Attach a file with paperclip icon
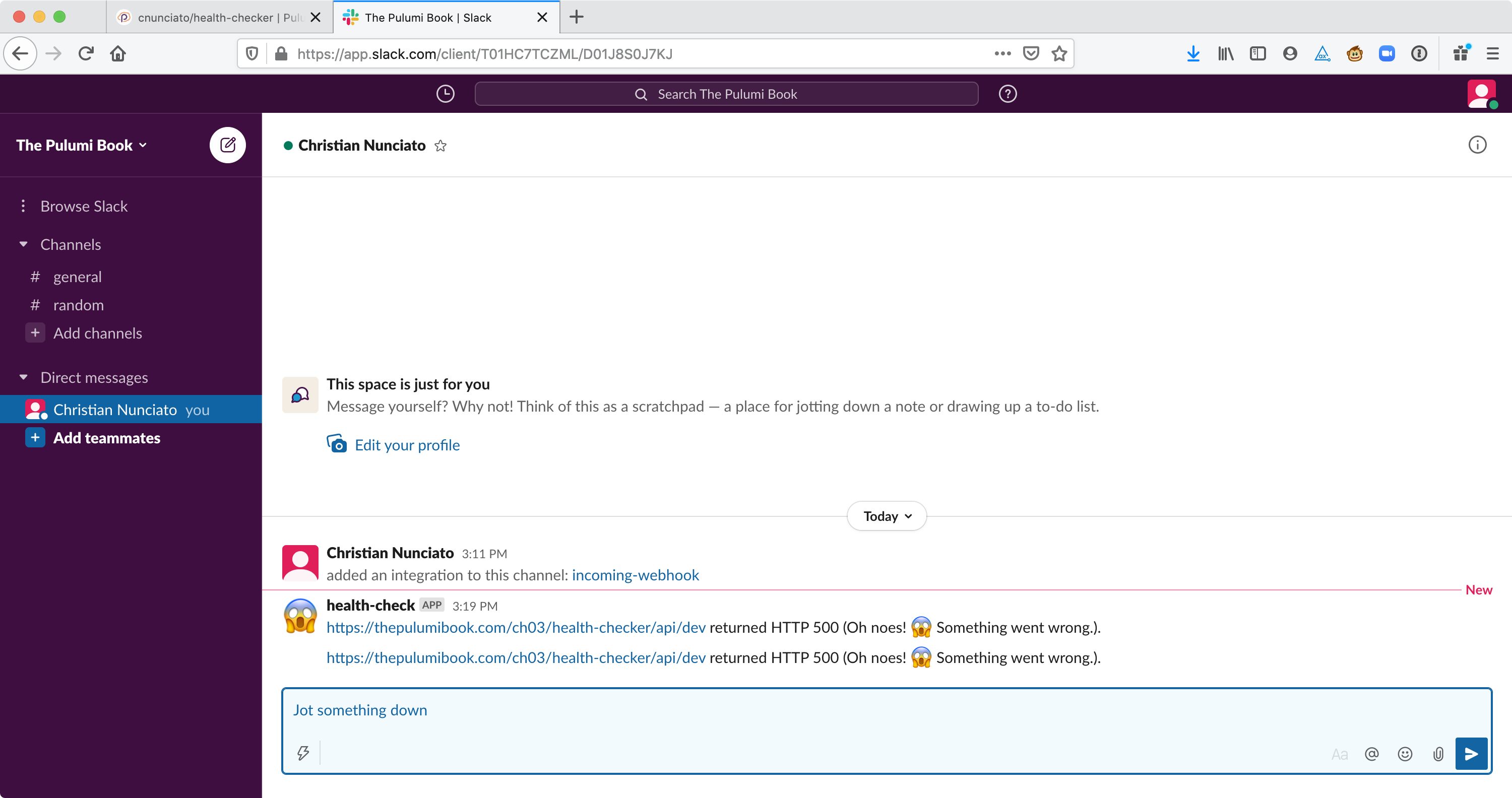 tap(1438, 754)
